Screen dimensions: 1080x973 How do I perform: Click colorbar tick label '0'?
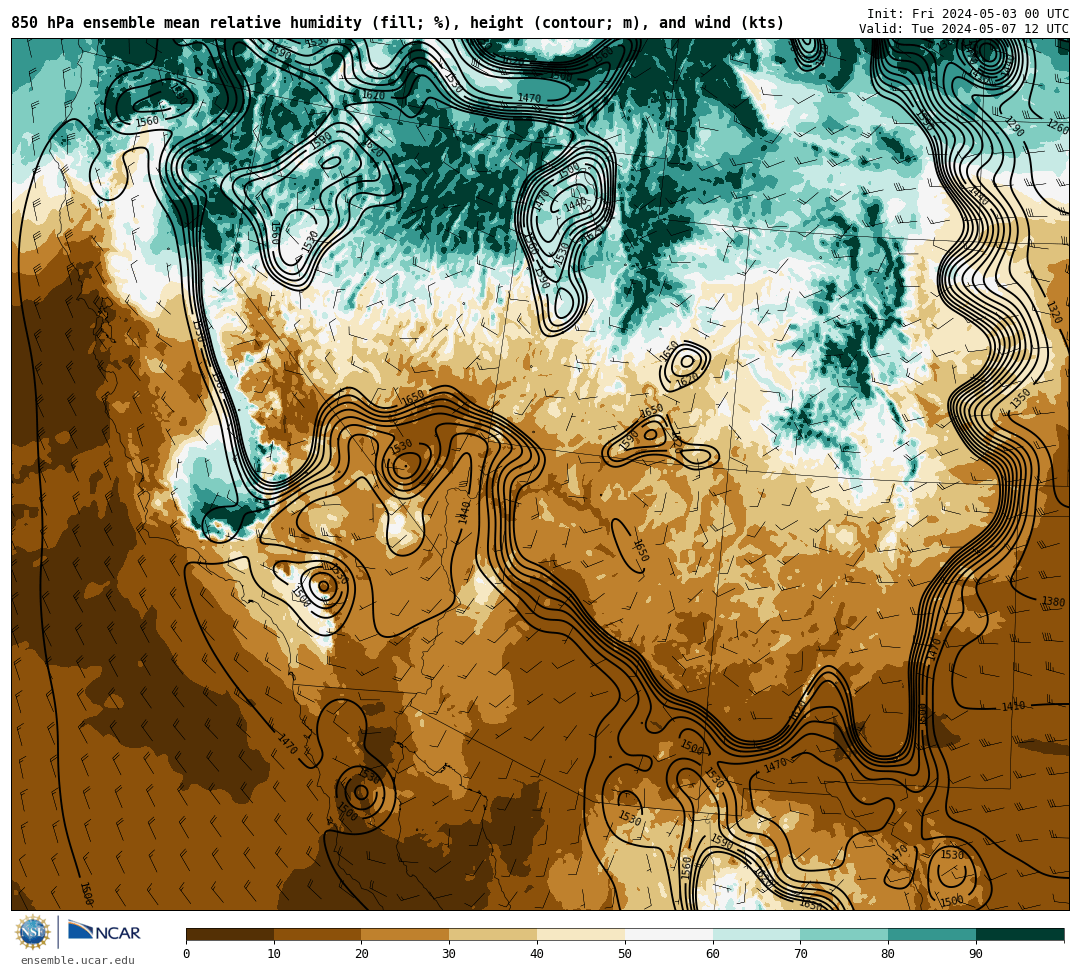187,954
